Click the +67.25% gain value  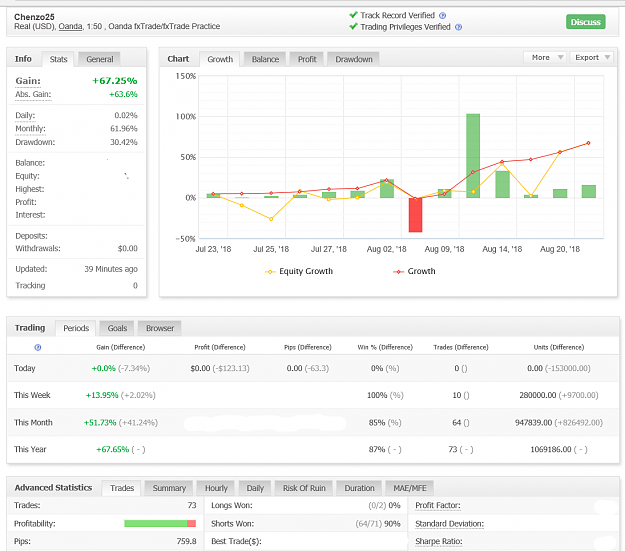115,81
